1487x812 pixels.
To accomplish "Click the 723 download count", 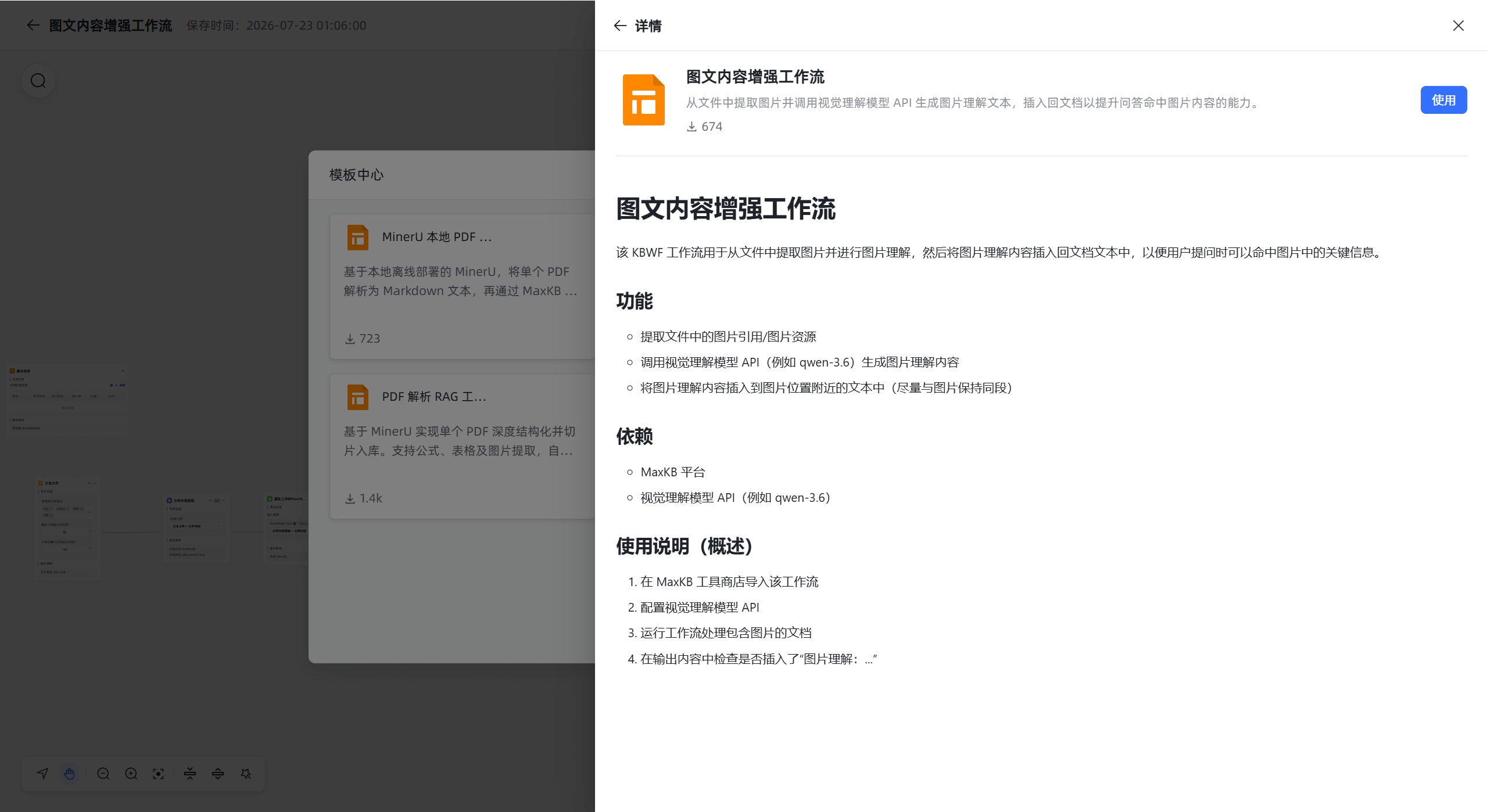I will 370,339.
